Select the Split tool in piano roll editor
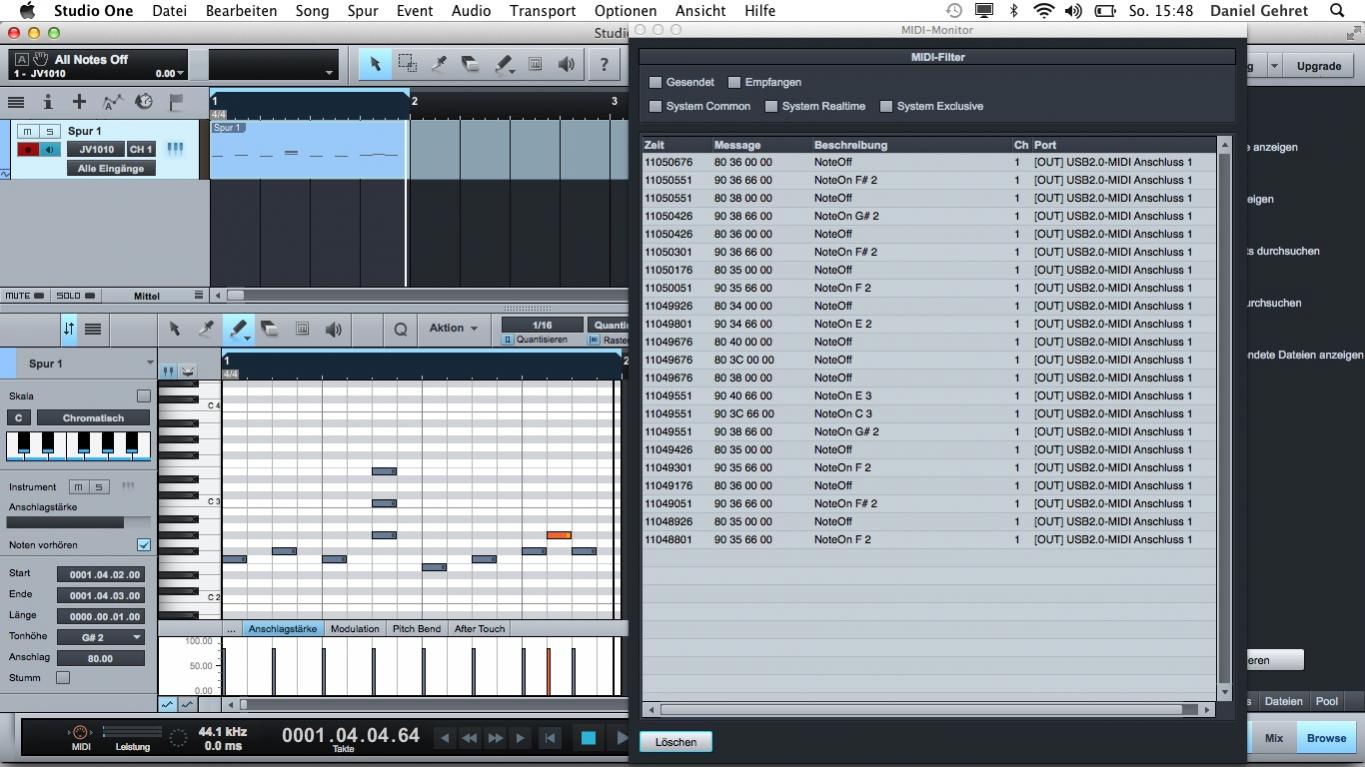 pyautogui.click(x=206, y=328)
